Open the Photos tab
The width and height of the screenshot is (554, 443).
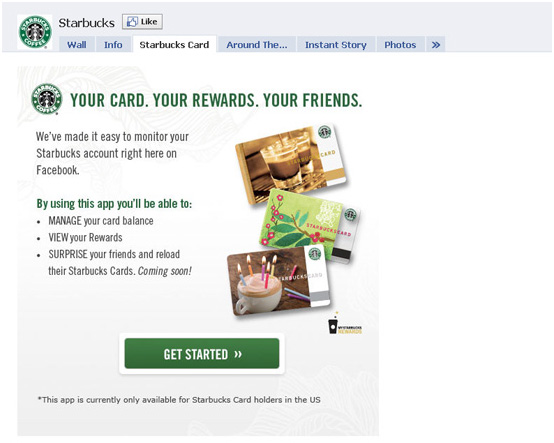tap(400, 45)
